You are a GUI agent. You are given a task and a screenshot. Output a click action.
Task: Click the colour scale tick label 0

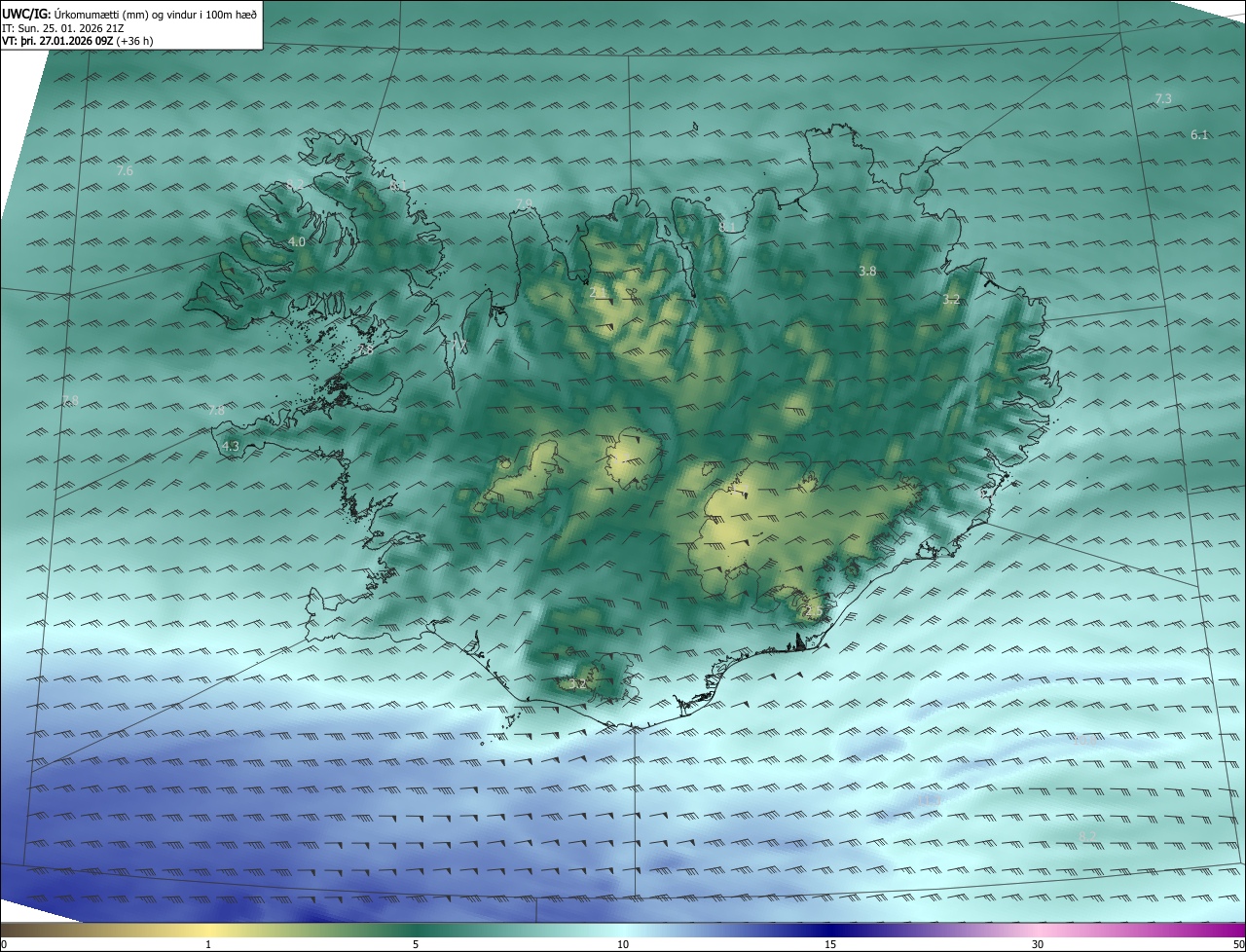click(3, 944)
